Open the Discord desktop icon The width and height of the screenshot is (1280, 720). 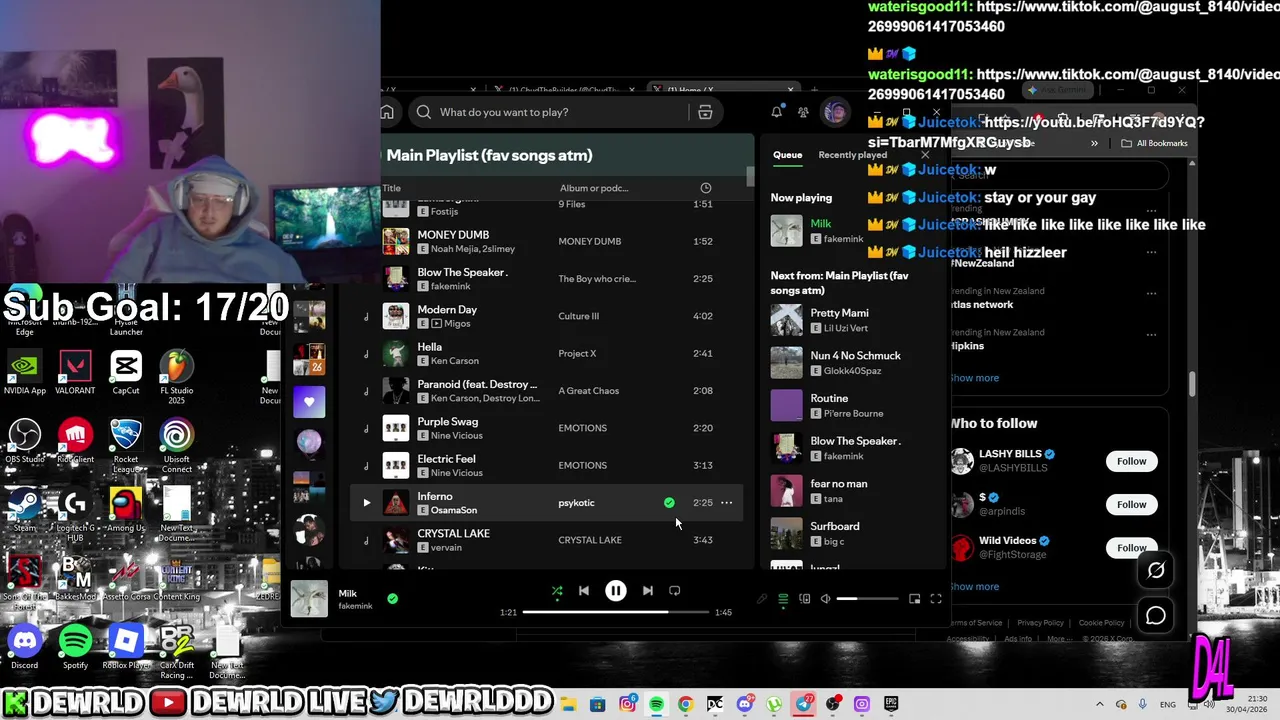click(x=25, y=647)
